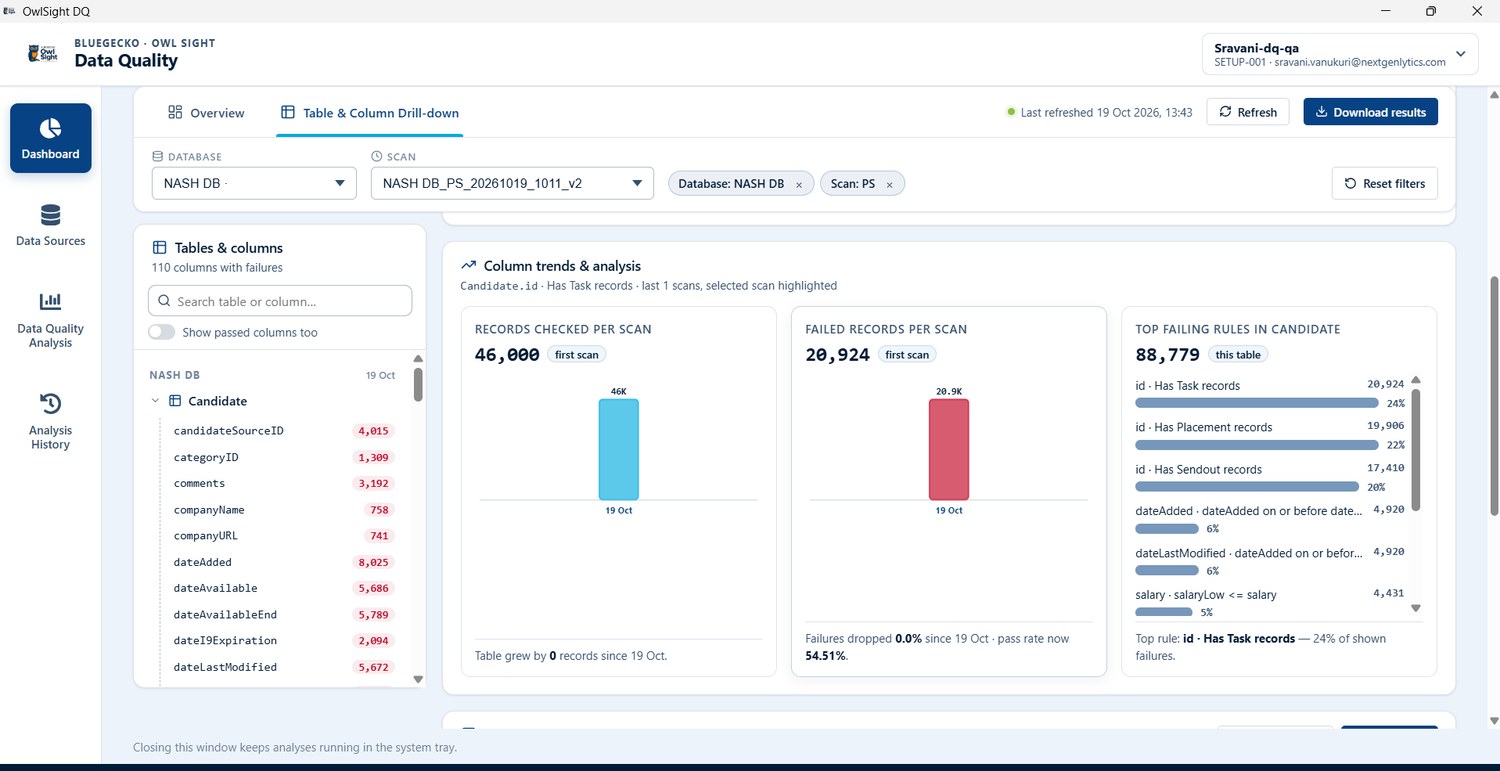Collapse the Candidate table tree node
Screen dimensions: 1500x771
155,401
